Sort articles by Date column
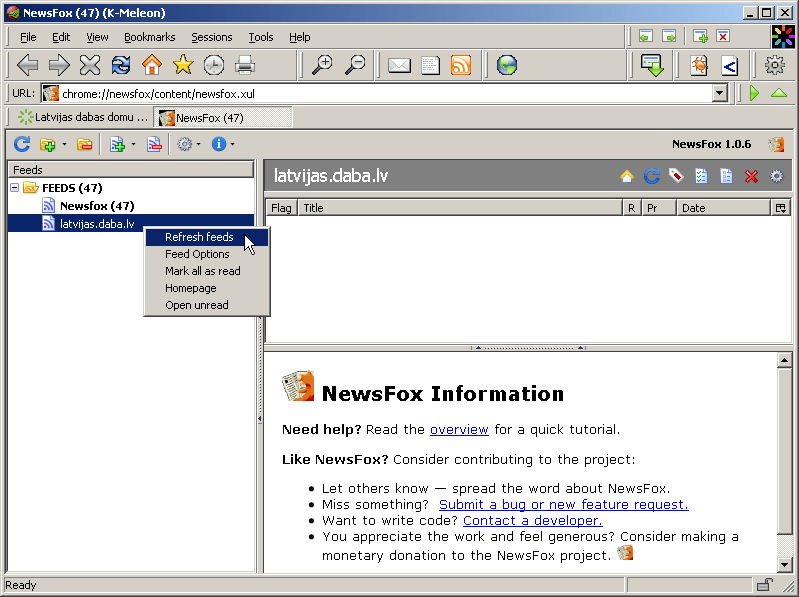 [723, 208]
